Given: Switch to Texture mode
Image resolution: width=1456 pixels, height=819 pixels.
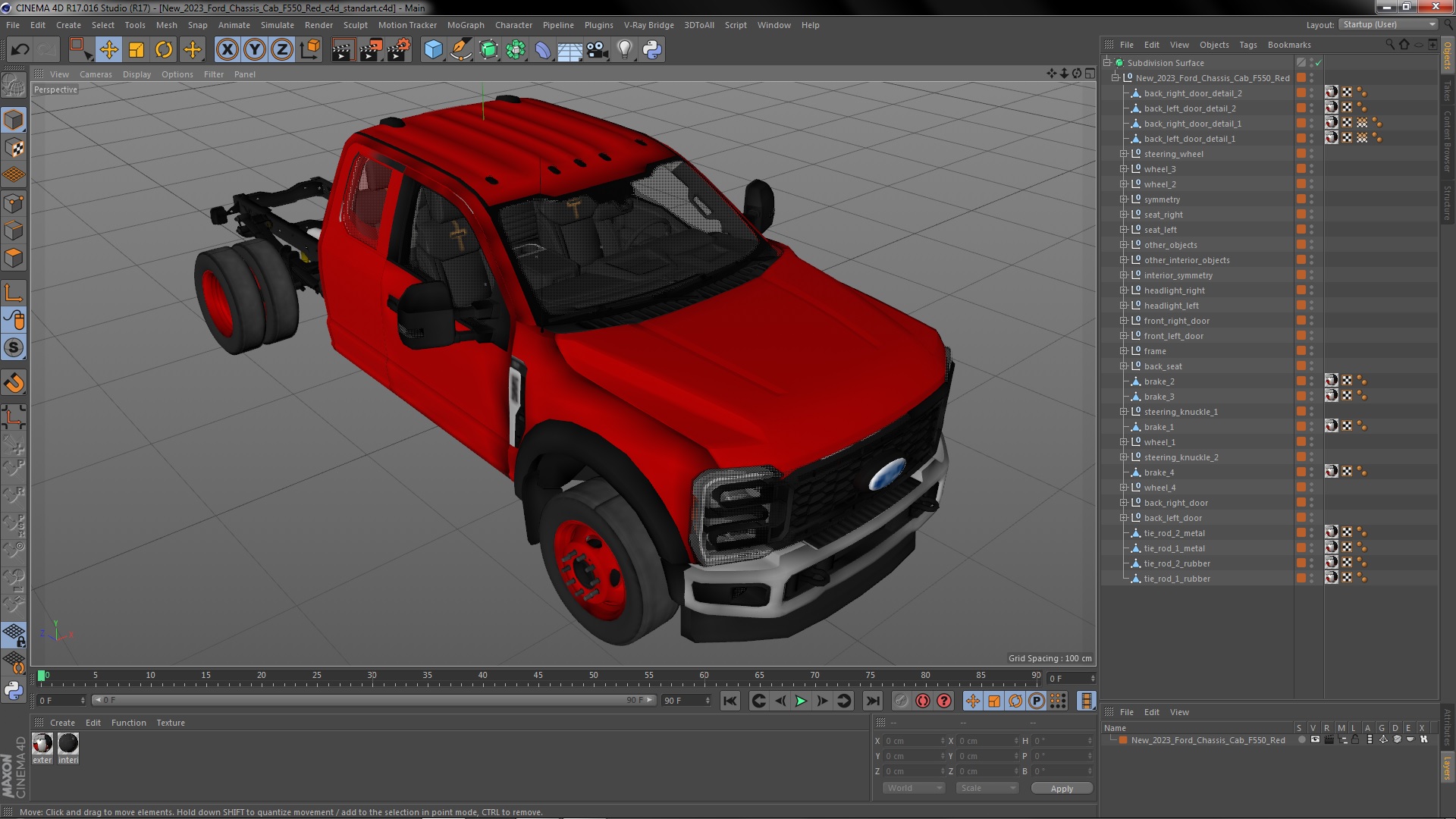Looking at the screenshot, I should [14, 148].
